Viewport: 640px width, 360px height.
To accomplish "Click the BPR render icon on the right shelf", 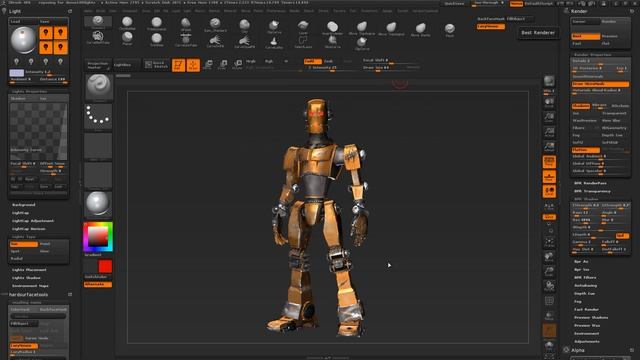I will (x=549, y=81).
